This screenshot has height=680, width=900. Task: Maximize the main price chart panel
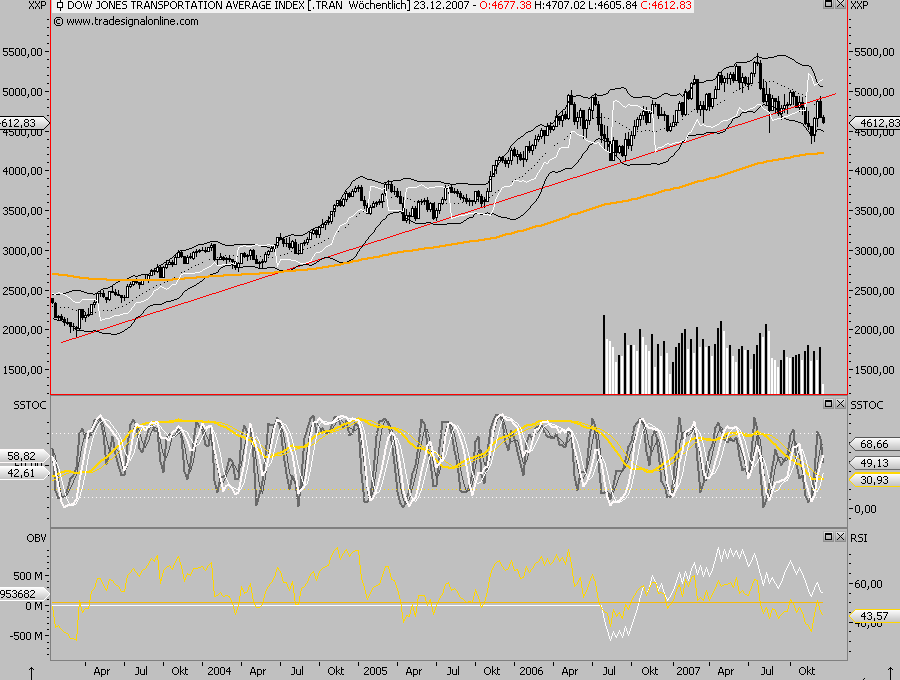click(x=828, y=5)
